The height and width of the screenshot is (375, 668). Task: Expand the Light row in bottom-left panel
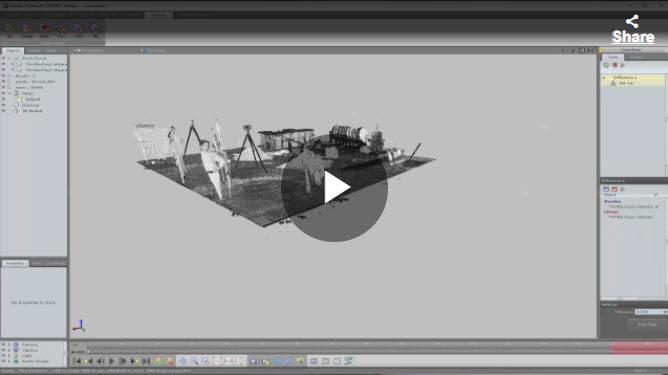9,355
